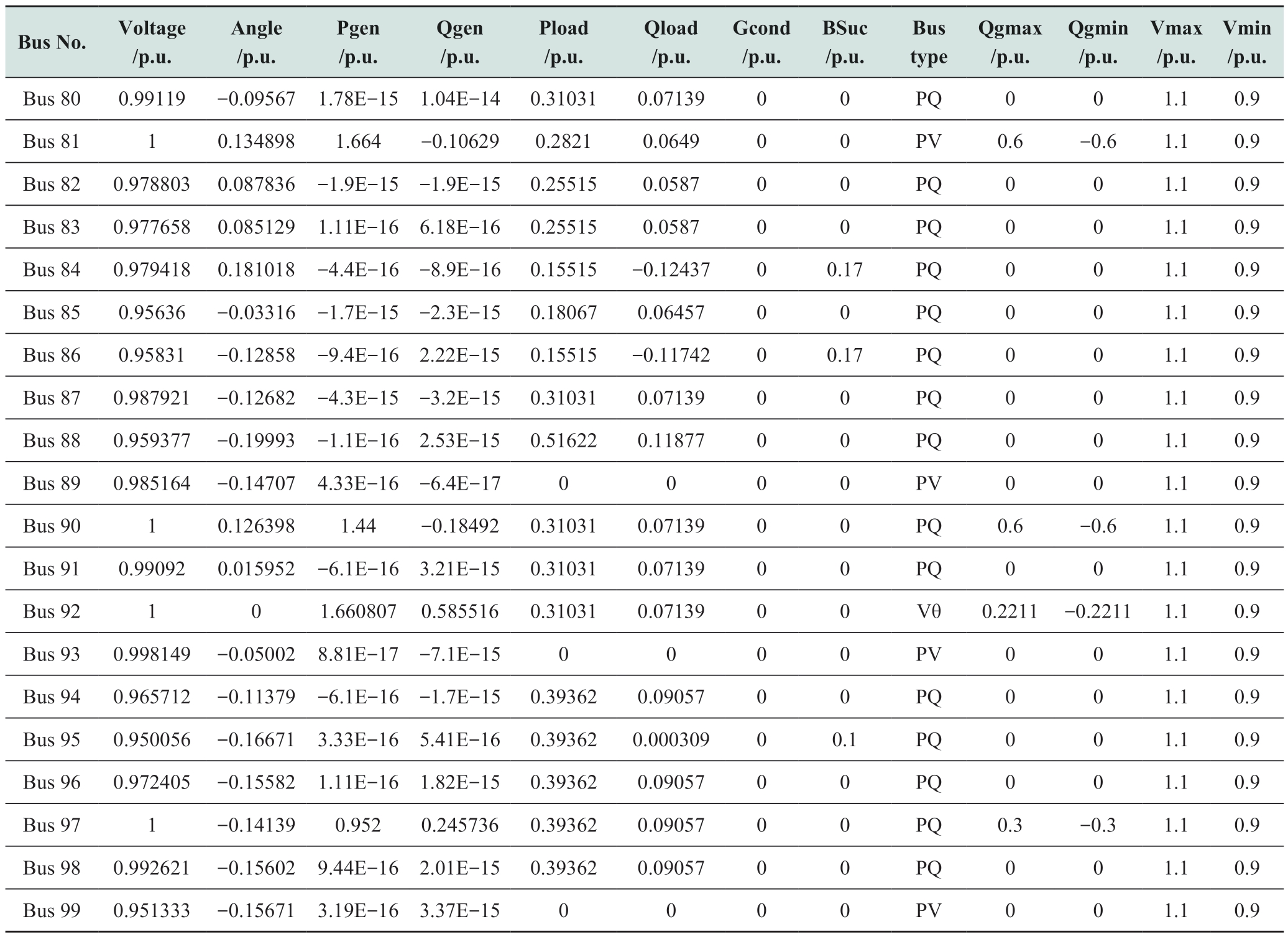
Task: Click the 'Qgmin /p.u.' column header
Action: click(x=1098, y=42)
